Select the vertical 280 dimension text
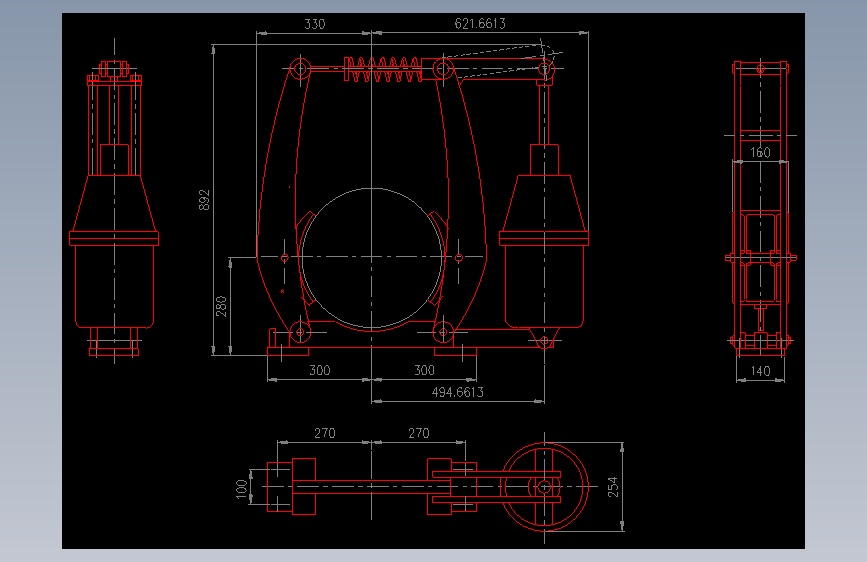 point(221,306)
